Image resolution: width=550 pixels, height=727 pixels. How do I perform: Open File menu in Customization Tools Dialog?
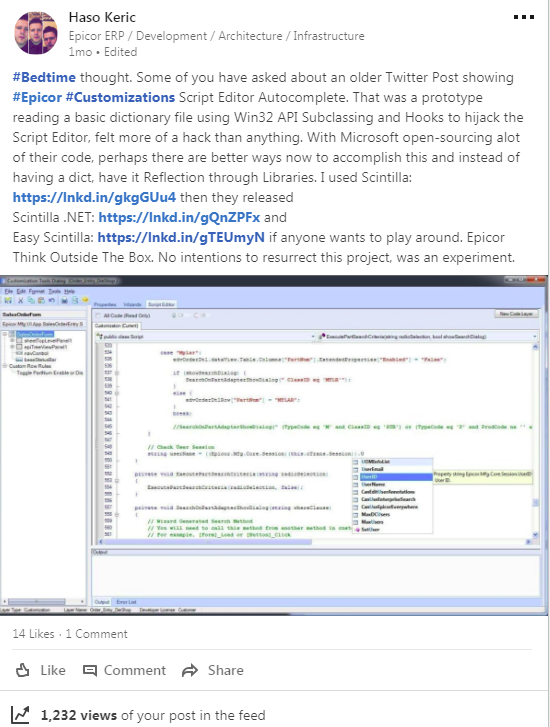click(x=9, y=291)
